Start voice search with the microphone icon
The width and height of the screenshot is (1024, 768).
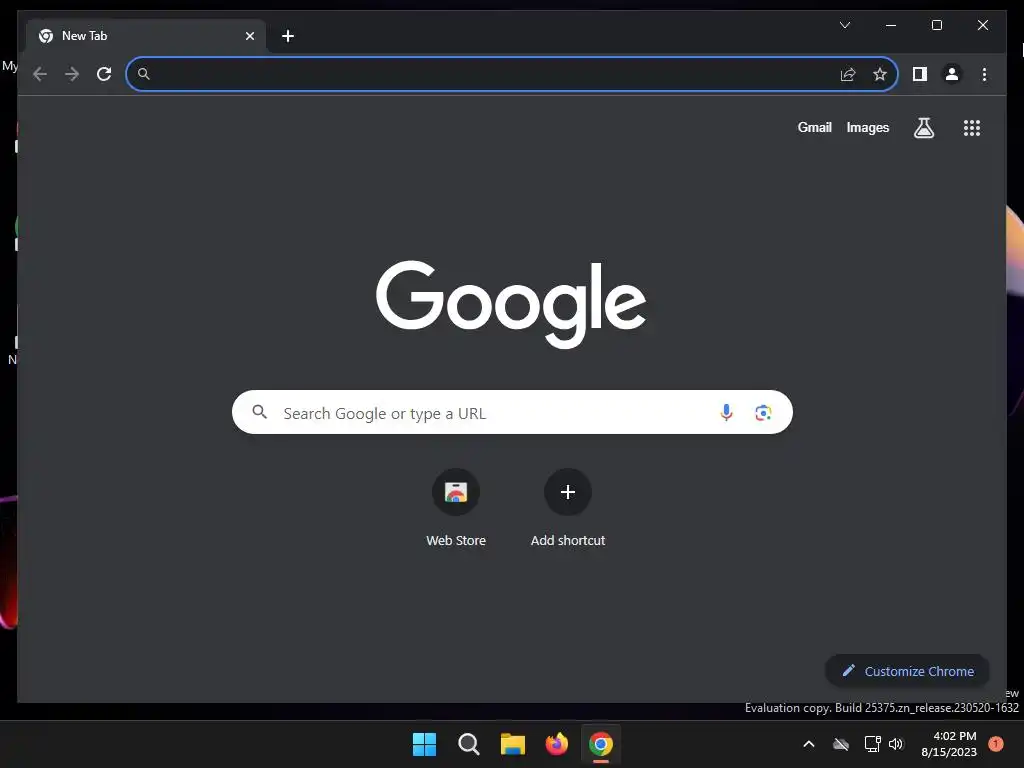726,413
